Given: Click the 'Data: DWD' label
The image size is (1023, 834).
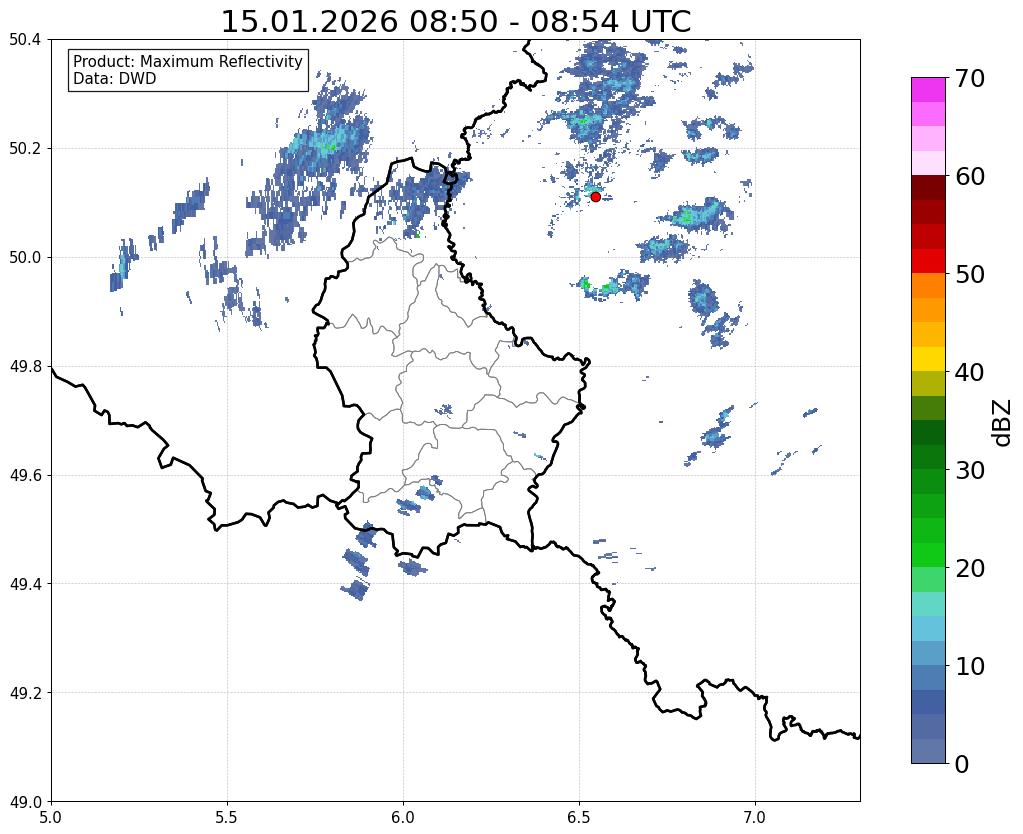Looking at the screenshot, I should pos(115,79).
